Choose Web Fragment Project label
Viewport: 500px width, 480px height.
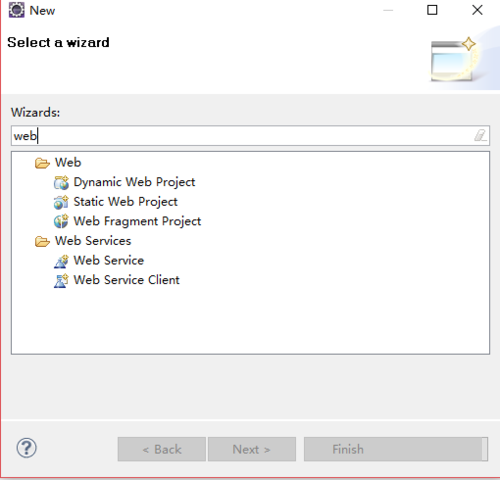[137, 221]
